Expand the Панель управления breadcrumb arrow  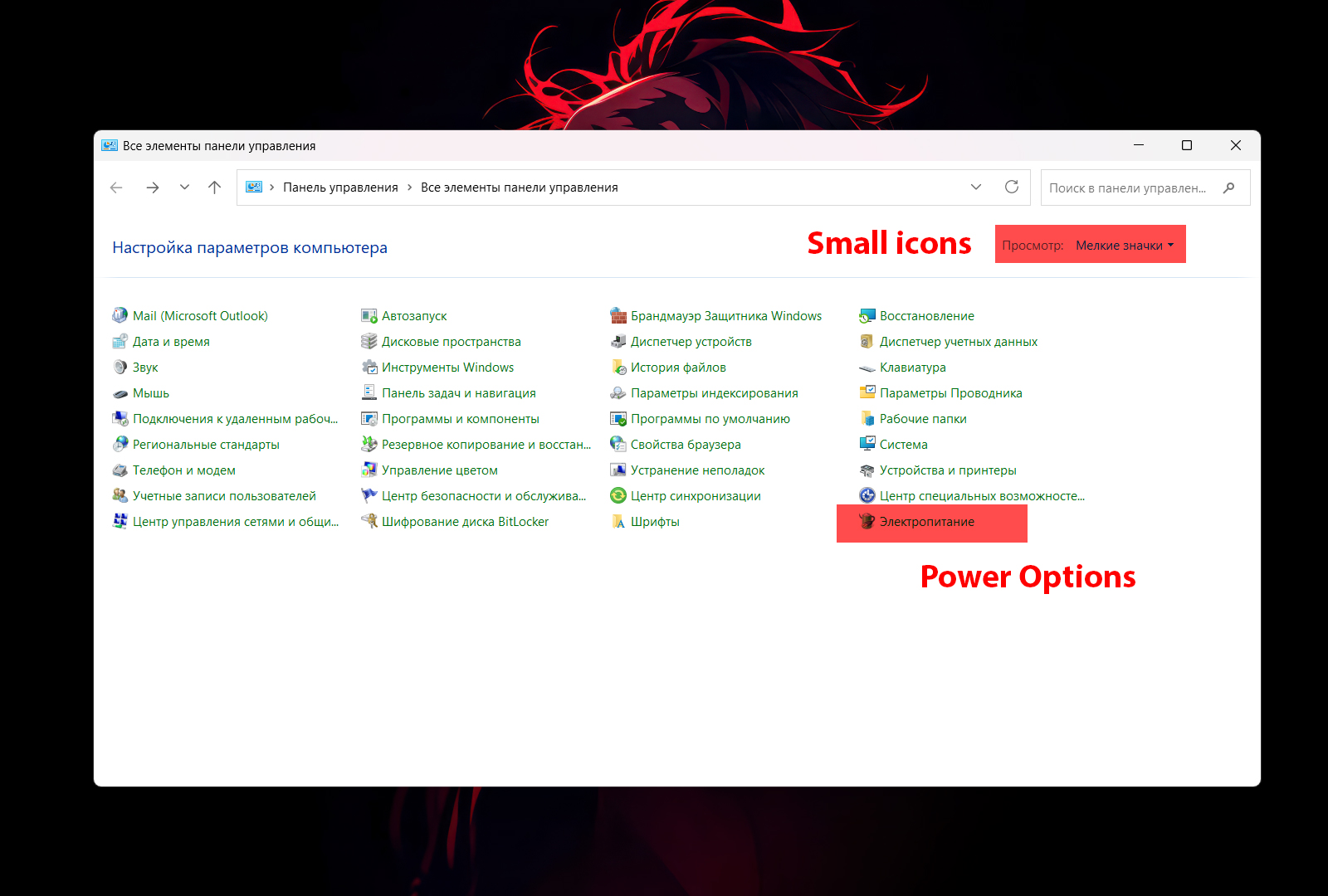[409, 187]
